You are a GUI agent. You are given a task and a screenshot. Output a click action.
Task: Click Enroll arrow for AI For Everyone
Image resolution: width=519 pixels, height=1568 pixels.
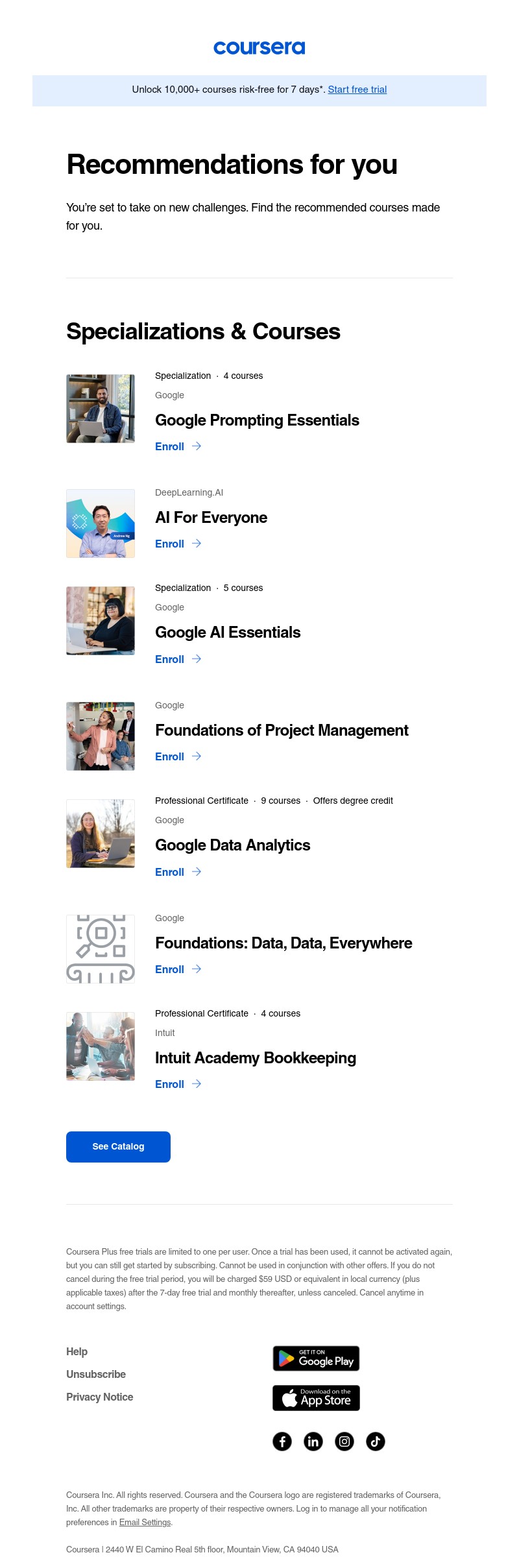[197, 544]
